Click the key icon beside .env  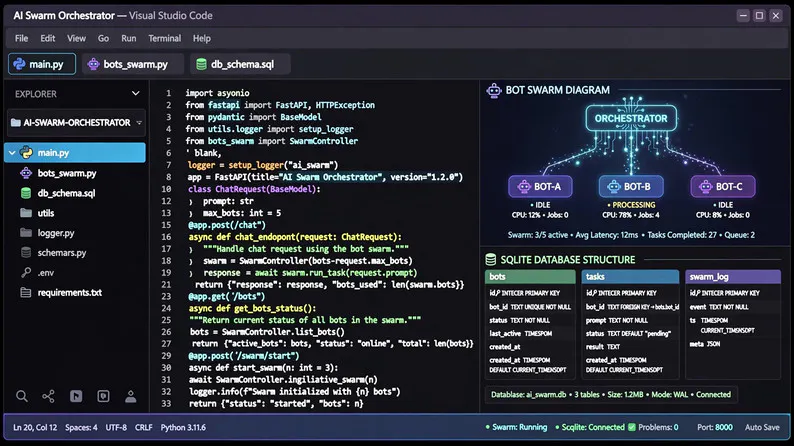[26, 272]
